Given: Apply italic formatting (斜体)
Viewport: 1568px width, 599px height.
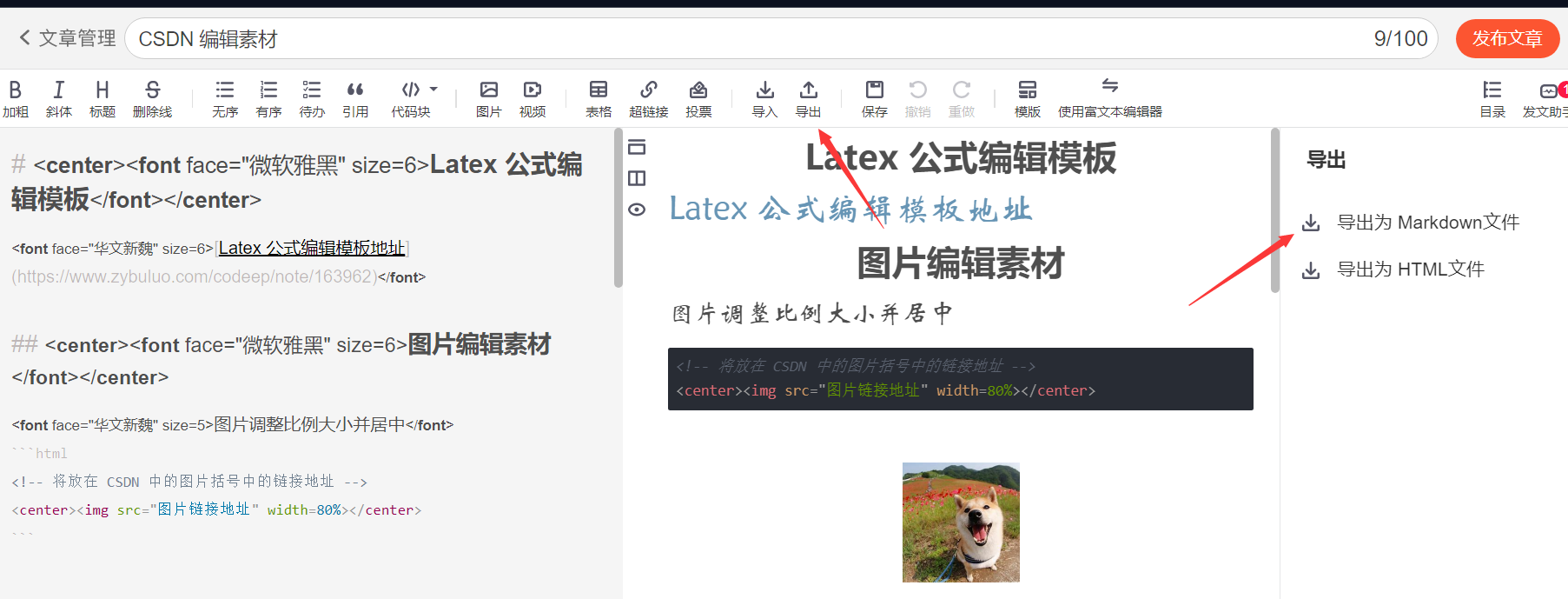Looking at the screenshot, I should (59, 98).
